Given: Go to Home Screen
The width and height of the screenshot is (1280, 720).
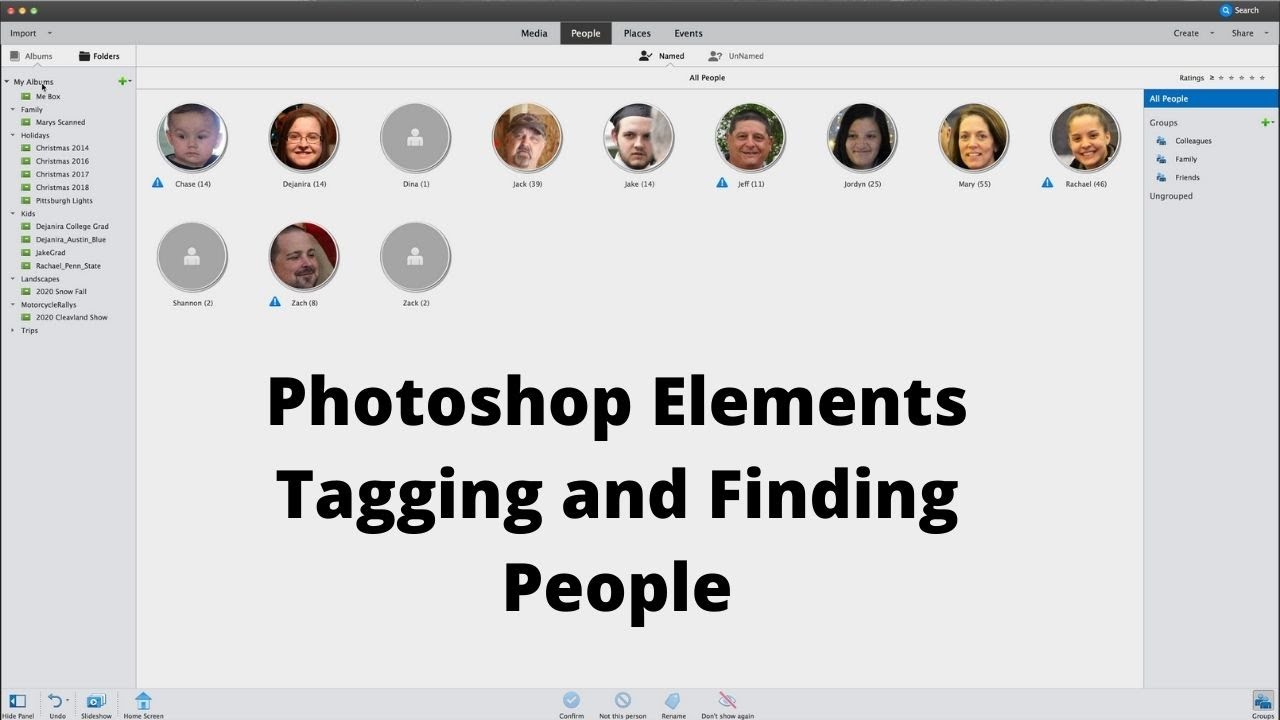Looking at the screenshot, I should [x=143, y=701].
